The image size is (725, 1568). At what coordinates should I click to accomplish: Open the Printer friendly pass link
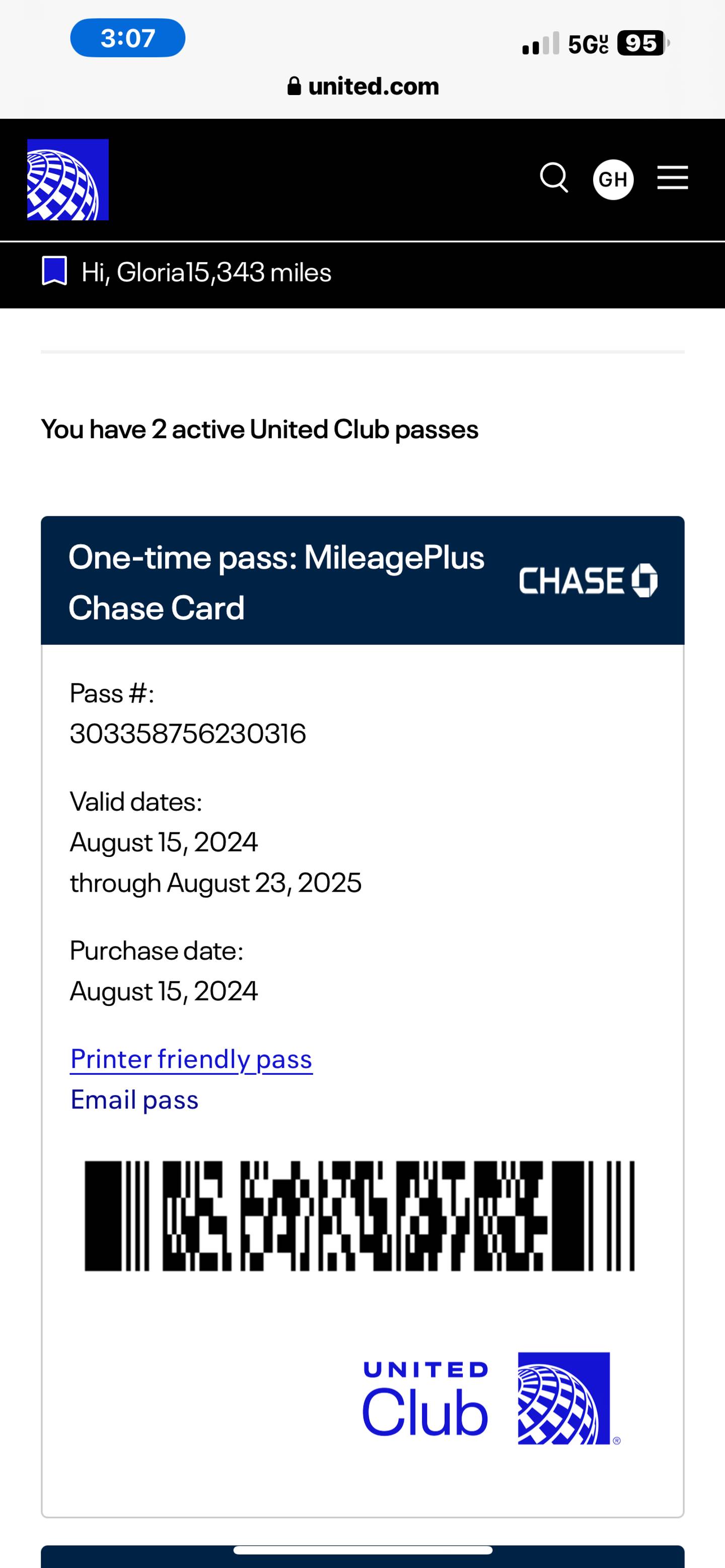click(x=191, y=1059)
